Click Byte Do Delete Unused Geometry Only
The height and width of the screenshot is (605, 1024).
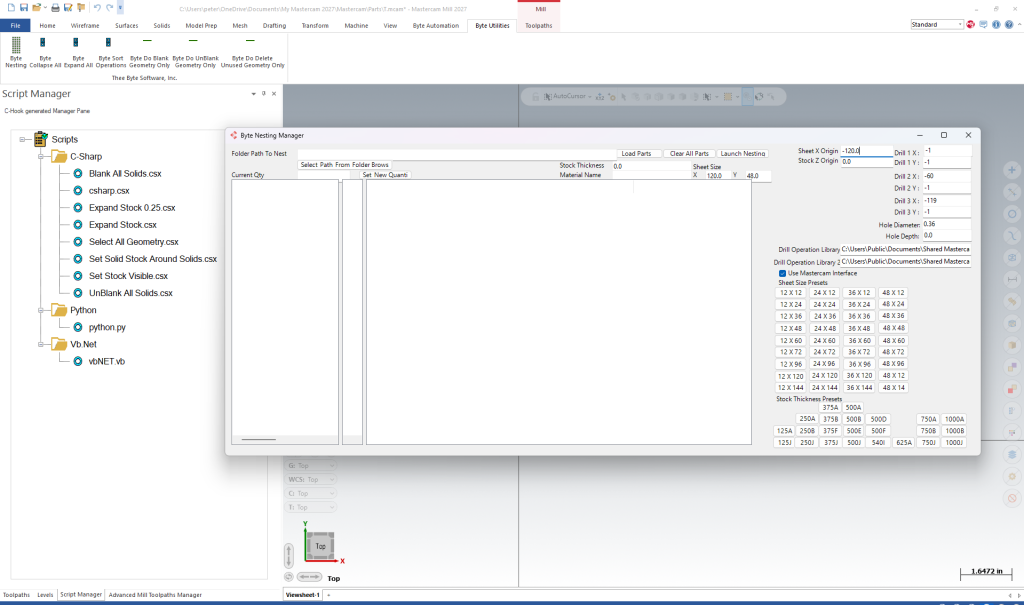point(251,57)
